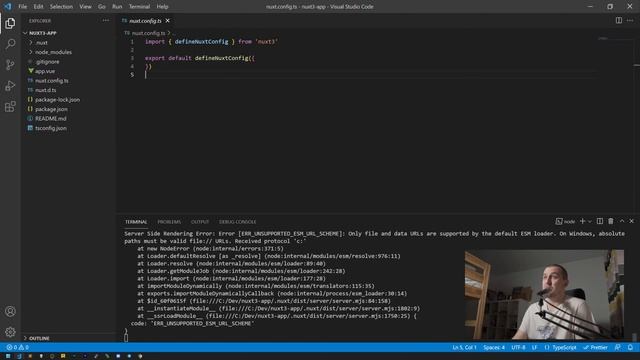
Task: Open the Help menu
Action: 162,7
